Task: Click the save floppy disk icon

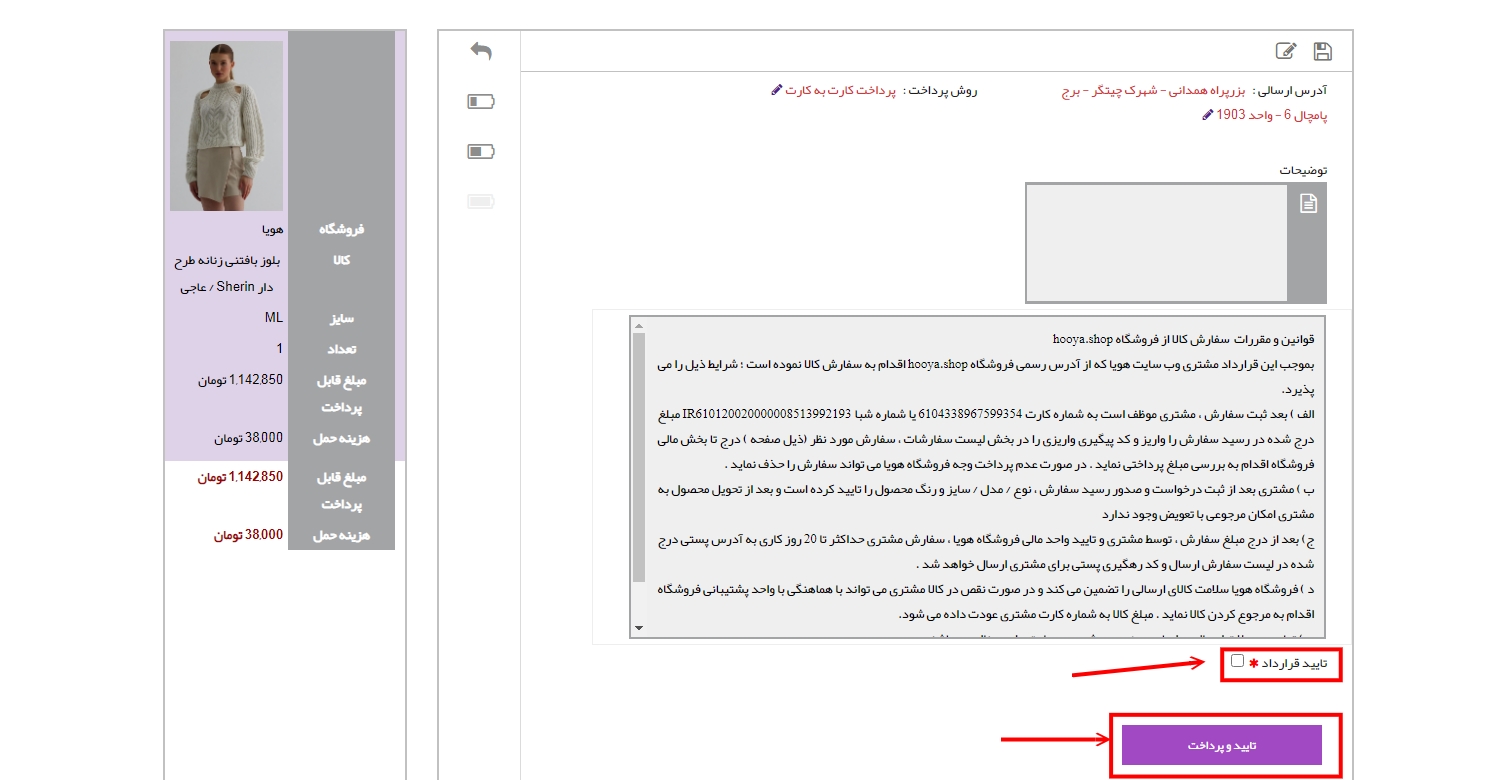Action: [1322, 52]
